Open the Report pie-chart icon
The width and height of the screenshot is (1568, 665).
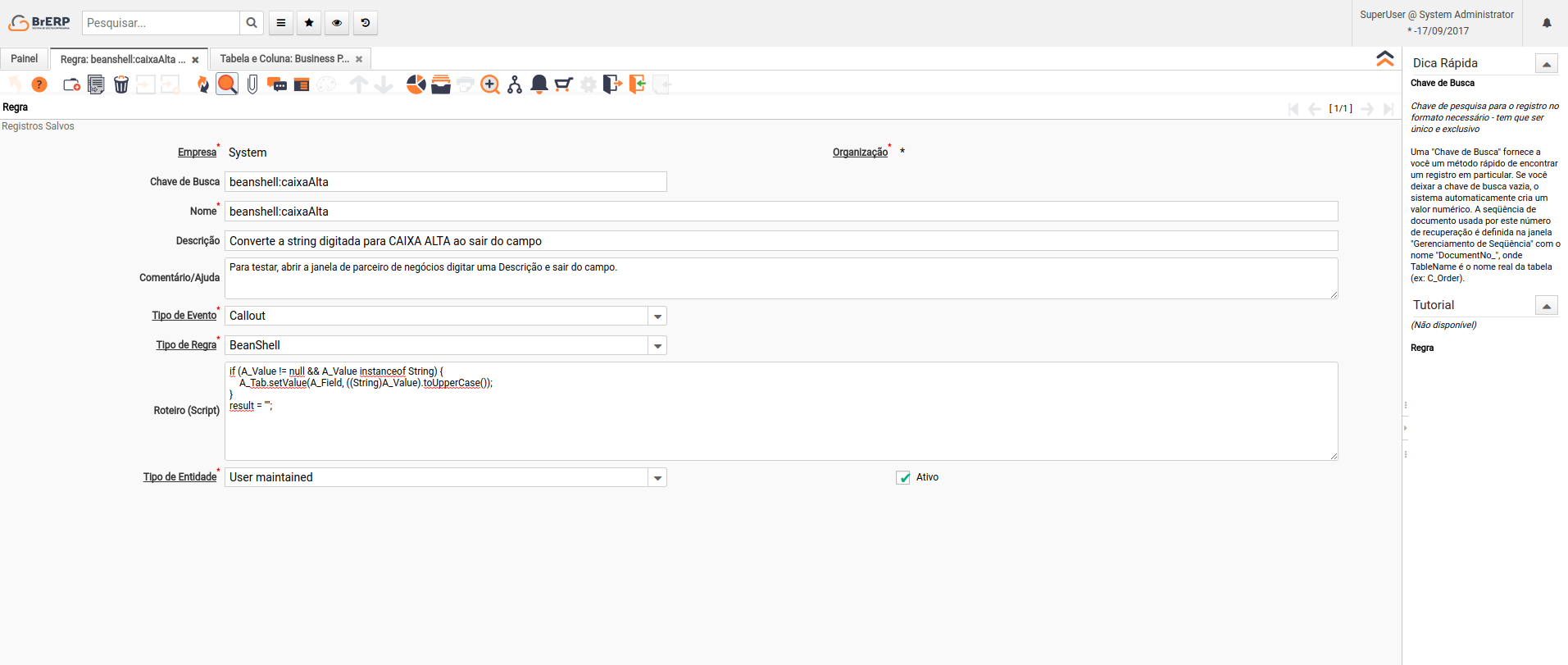click(416, 84)
